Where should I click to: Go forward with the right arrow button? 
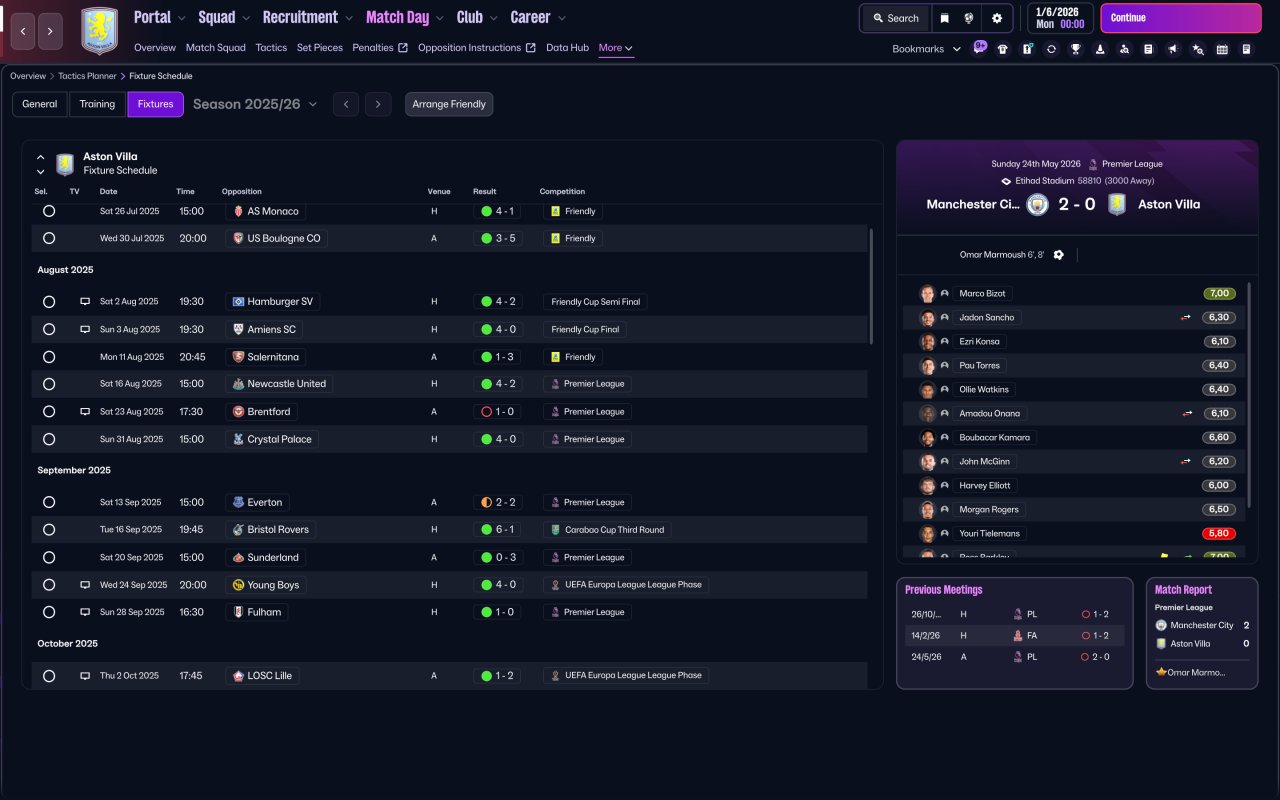click(x=51, y=31)
